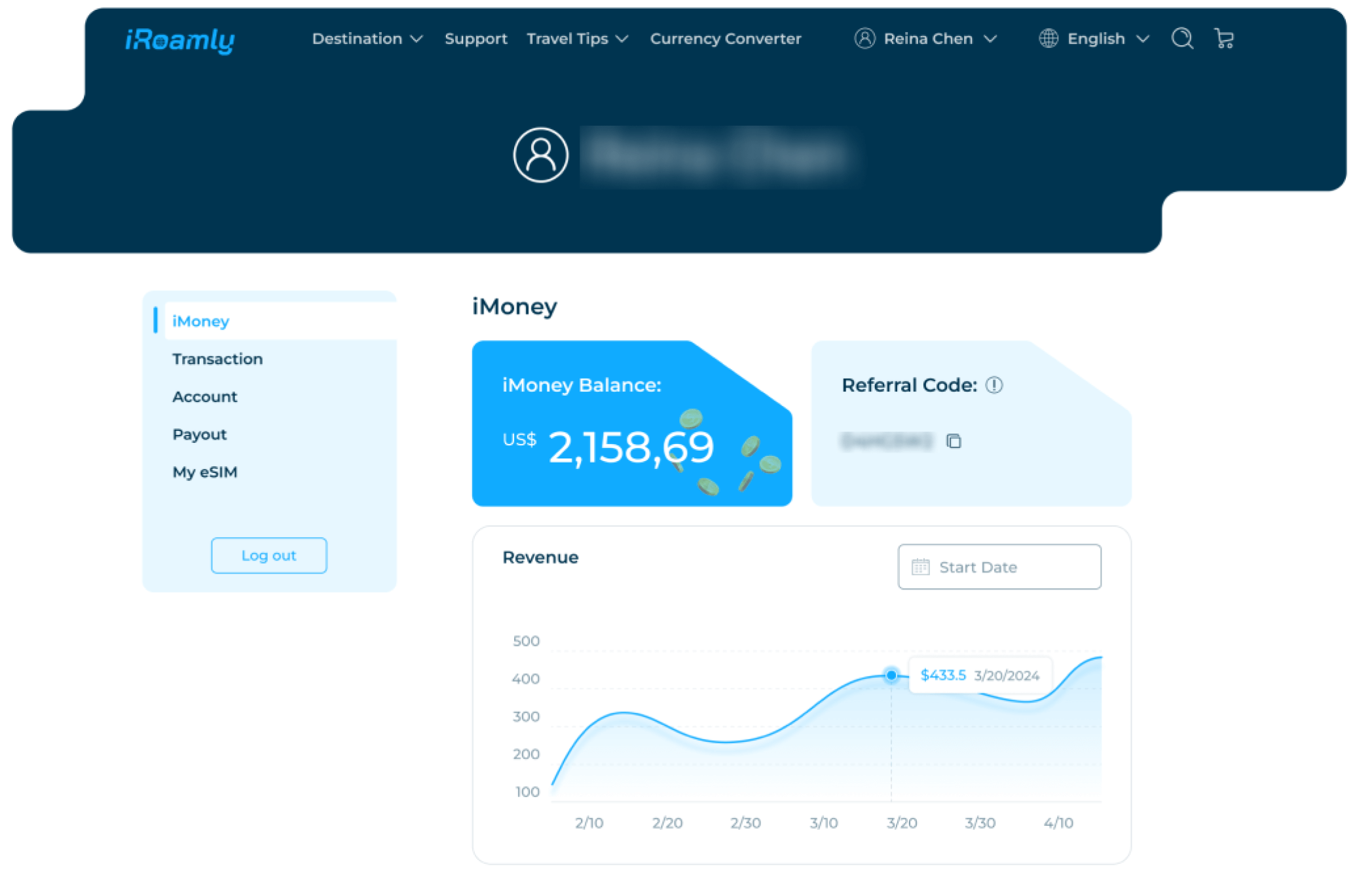This screenshot has height=896, width=1355.
Task: Click the blurred referral code text
Action: (x=886, y=441)
